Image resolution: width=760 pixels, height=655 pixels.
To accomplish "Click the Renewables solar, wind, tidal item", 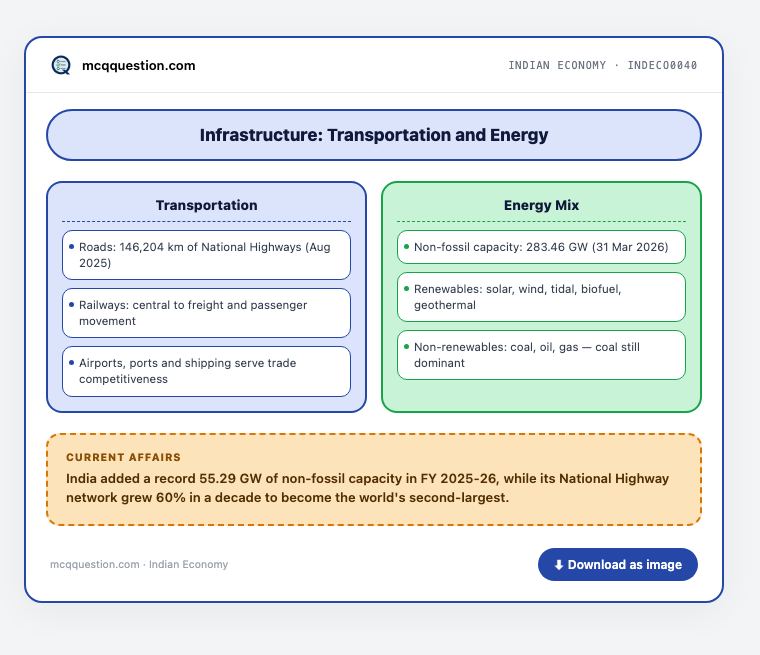I will point(541,297).
